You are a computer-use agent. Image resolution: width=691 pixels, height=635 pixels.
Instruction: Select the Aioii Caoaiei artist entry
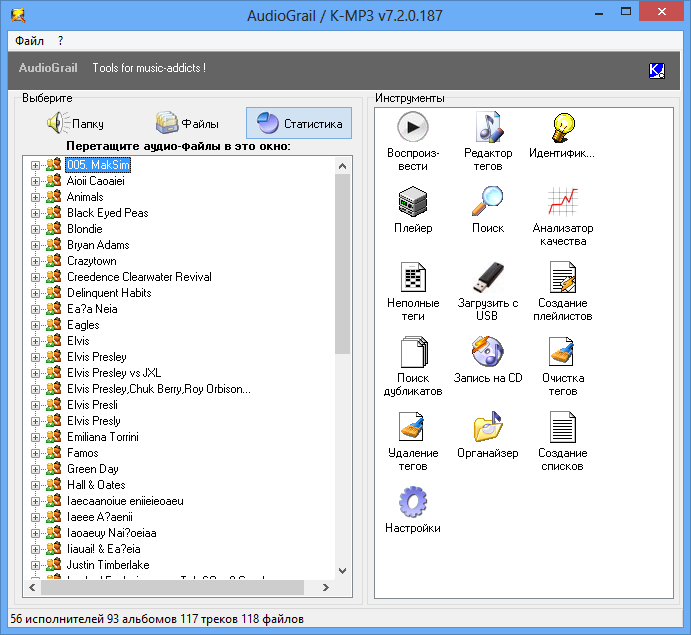[96, 181]
